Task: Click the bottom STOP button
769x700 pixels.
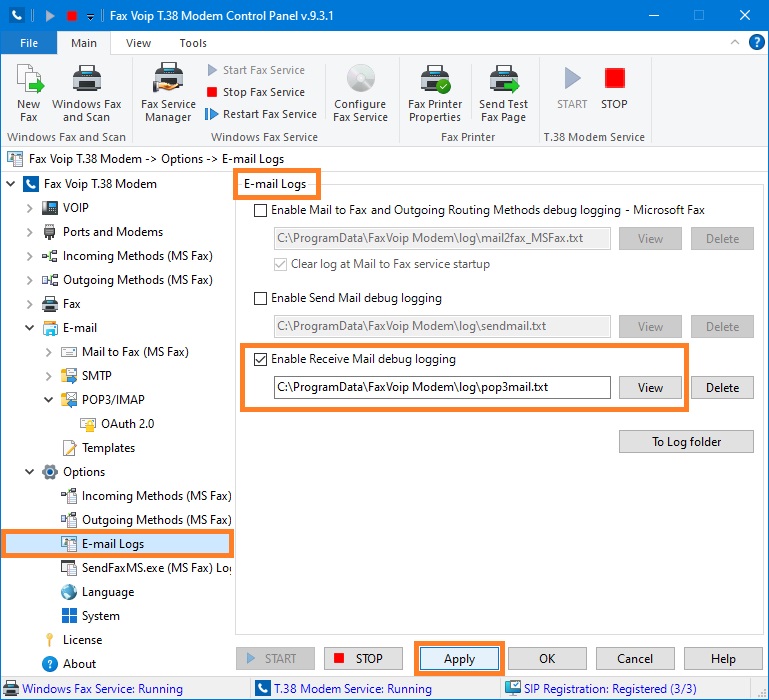Action: pos(363,658)
